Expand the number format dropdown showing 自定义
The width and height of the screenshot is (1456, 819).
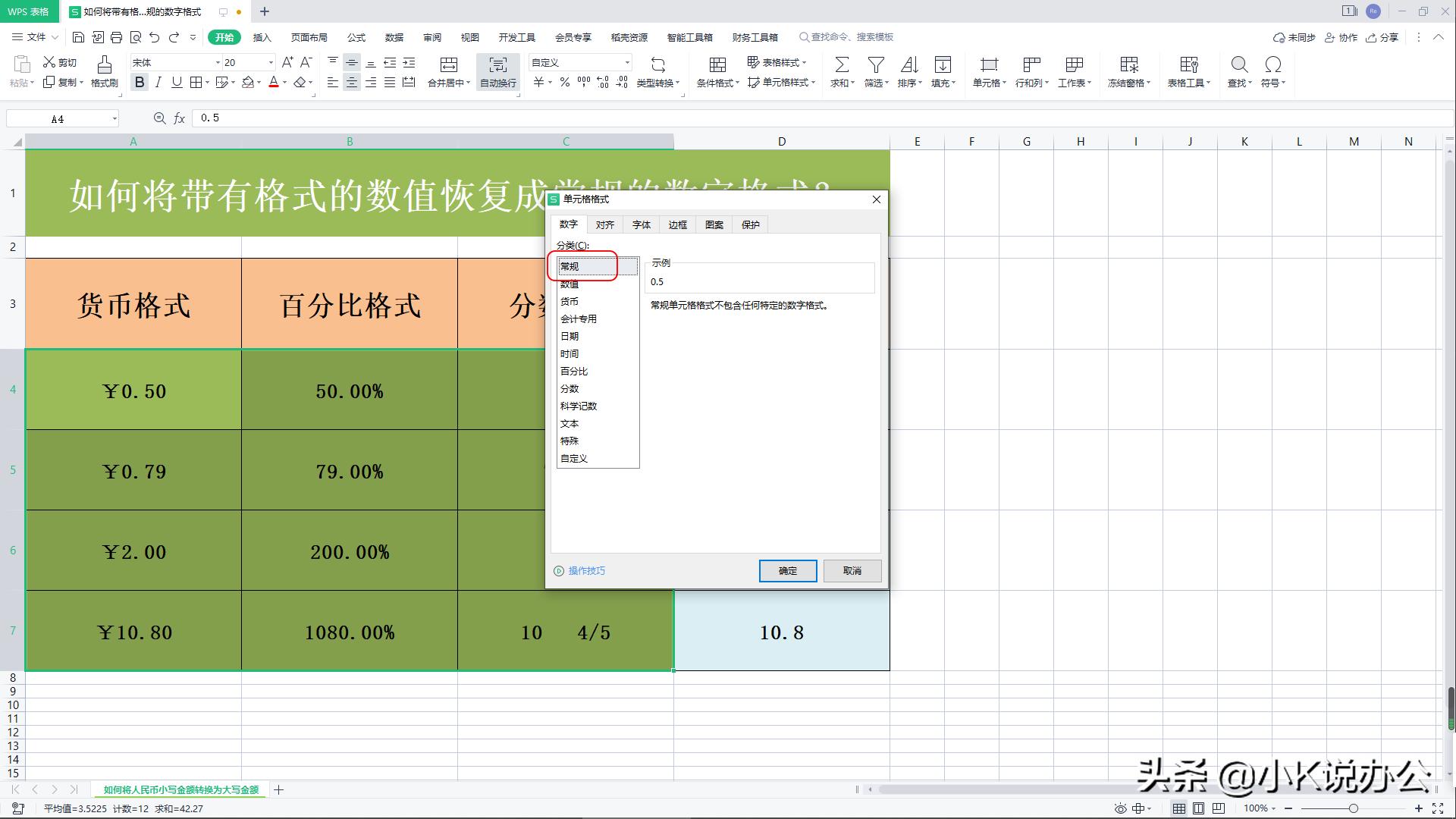click(x=627, y=63)
